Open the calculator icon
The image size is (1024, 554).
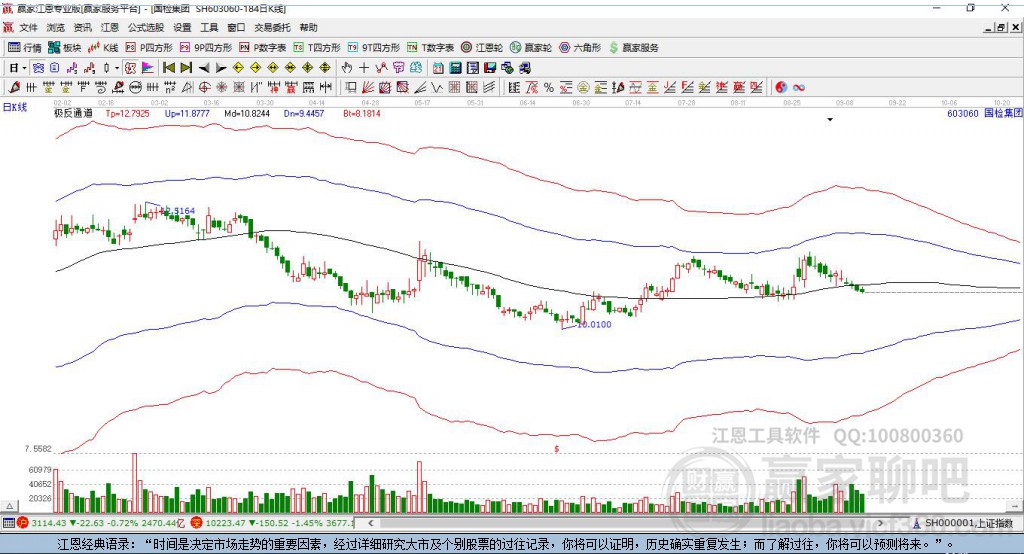click(455, 67)
